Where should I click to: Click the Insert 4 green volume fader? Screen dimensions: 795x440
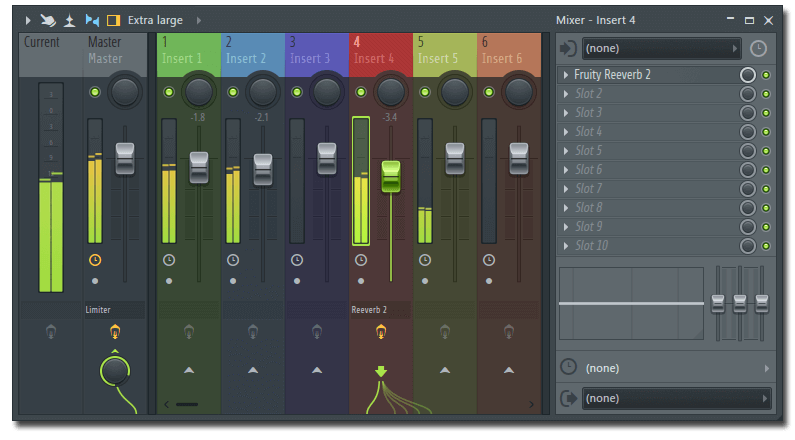391,176
